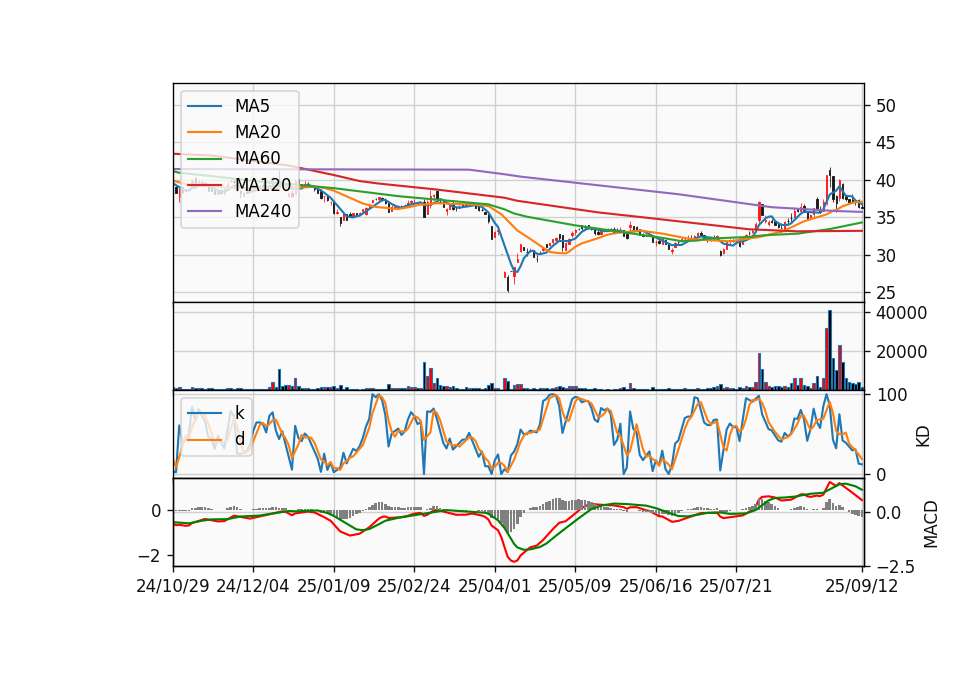Click the MACD axis label

tap(930, 524)
